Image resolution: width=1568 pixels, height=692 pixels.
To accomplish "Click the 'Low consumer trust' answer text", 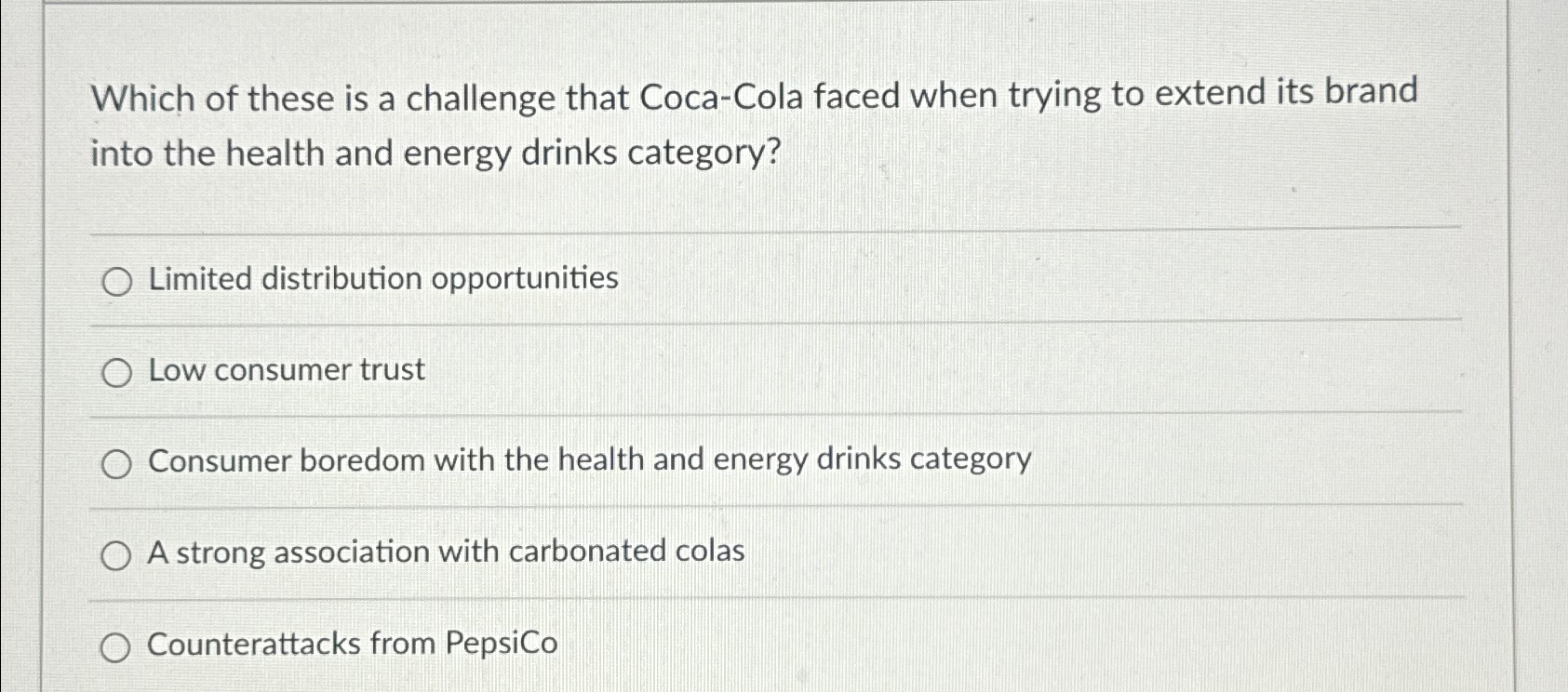I will pos(286,370).
